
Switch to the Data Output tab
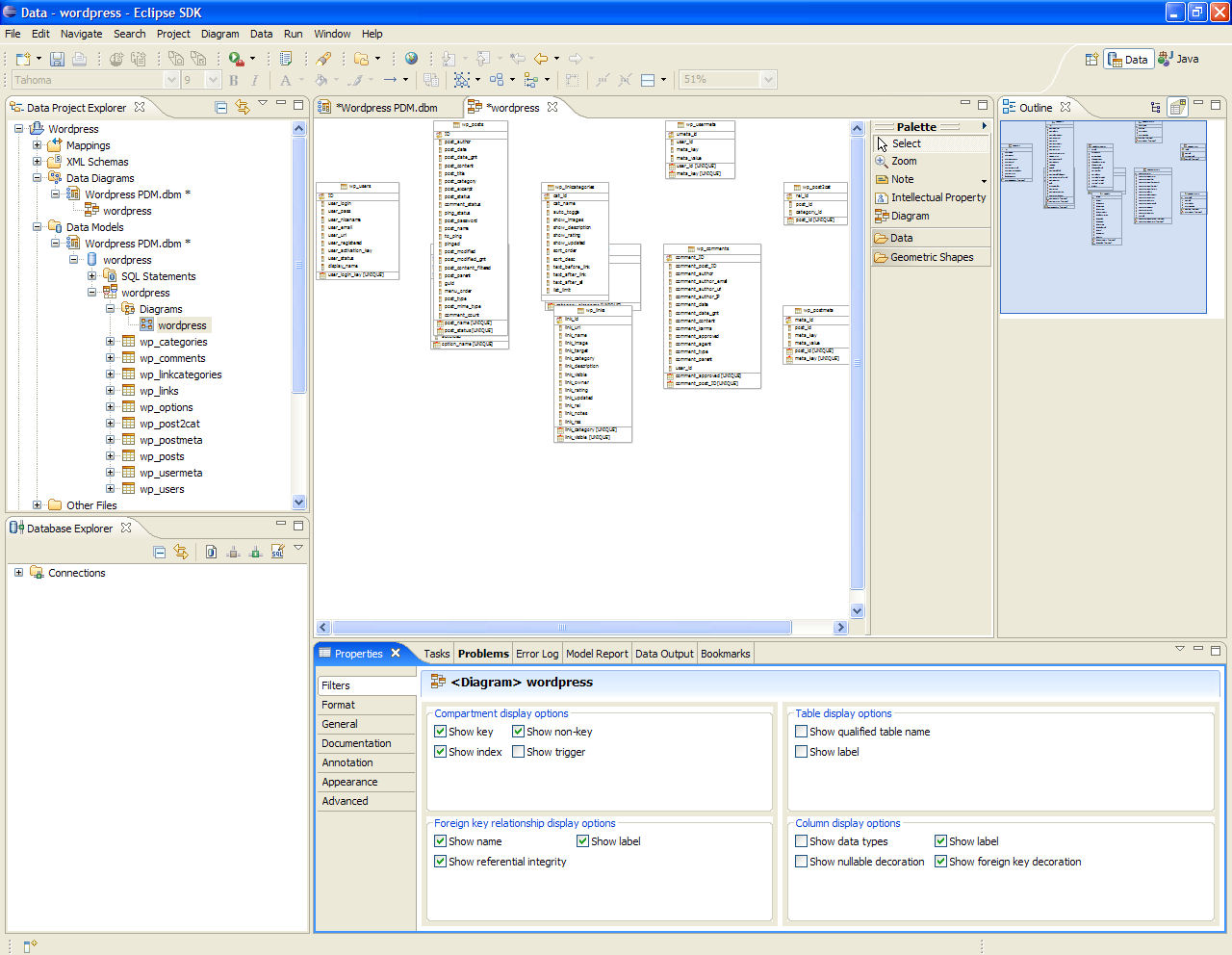pyautogui.click(x=664, y=654)
